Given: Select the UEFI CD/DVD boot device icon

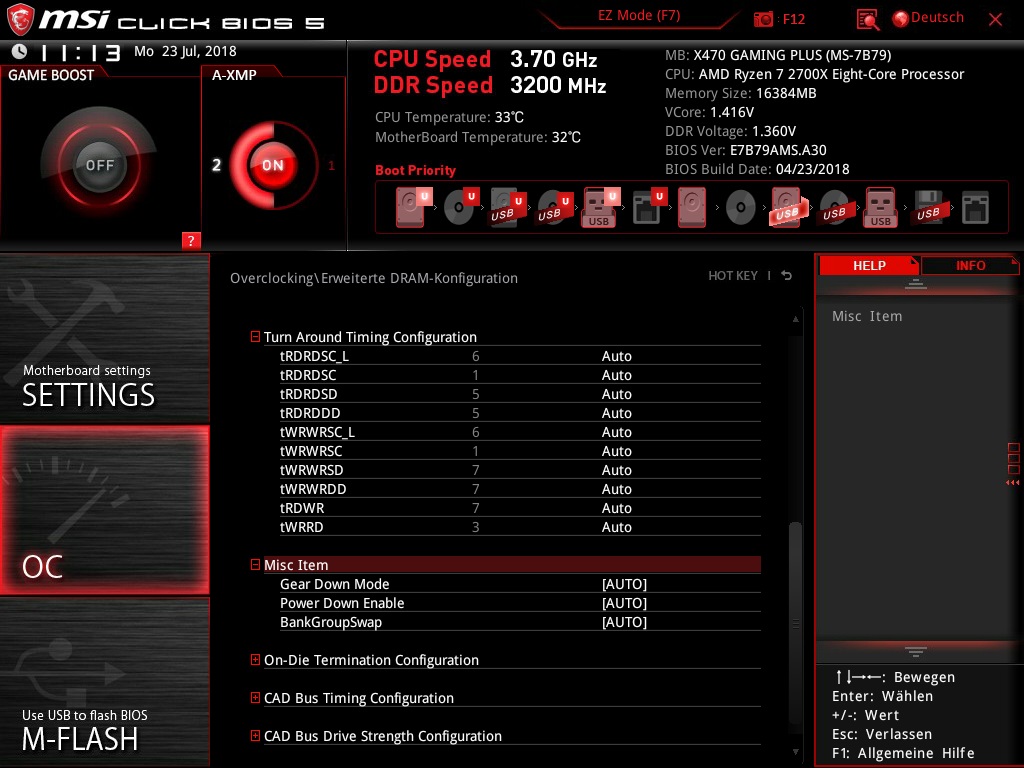Looking at the screenshot, I should click(x=460, y=207).
